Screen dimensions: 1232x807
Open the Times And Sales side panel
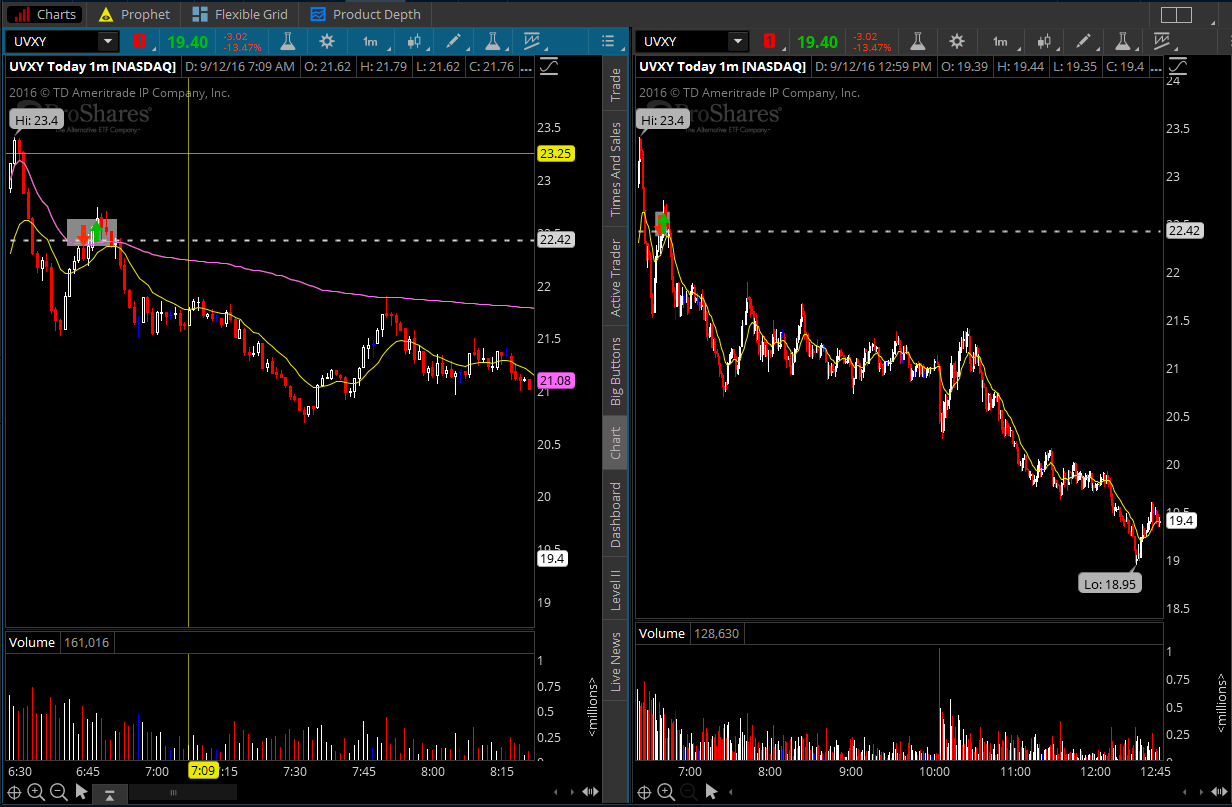[616, 170]
